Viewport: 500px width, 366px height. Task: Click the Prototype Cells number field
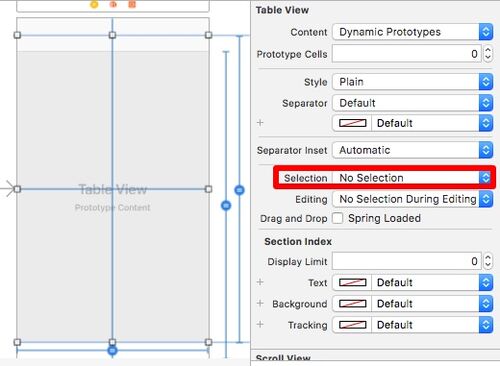pyautogui.click(x=407, y=54)
